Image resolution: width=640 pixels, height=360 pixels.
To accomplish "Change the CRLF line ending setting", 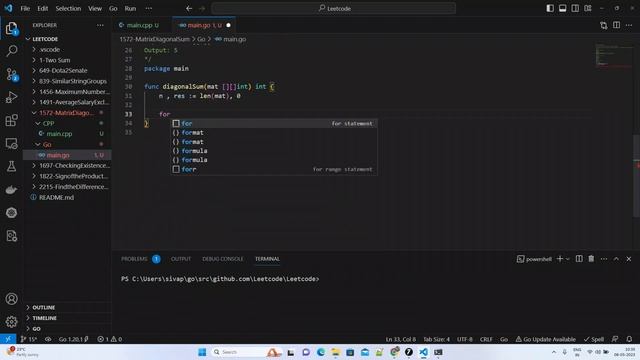I will 486,339.
